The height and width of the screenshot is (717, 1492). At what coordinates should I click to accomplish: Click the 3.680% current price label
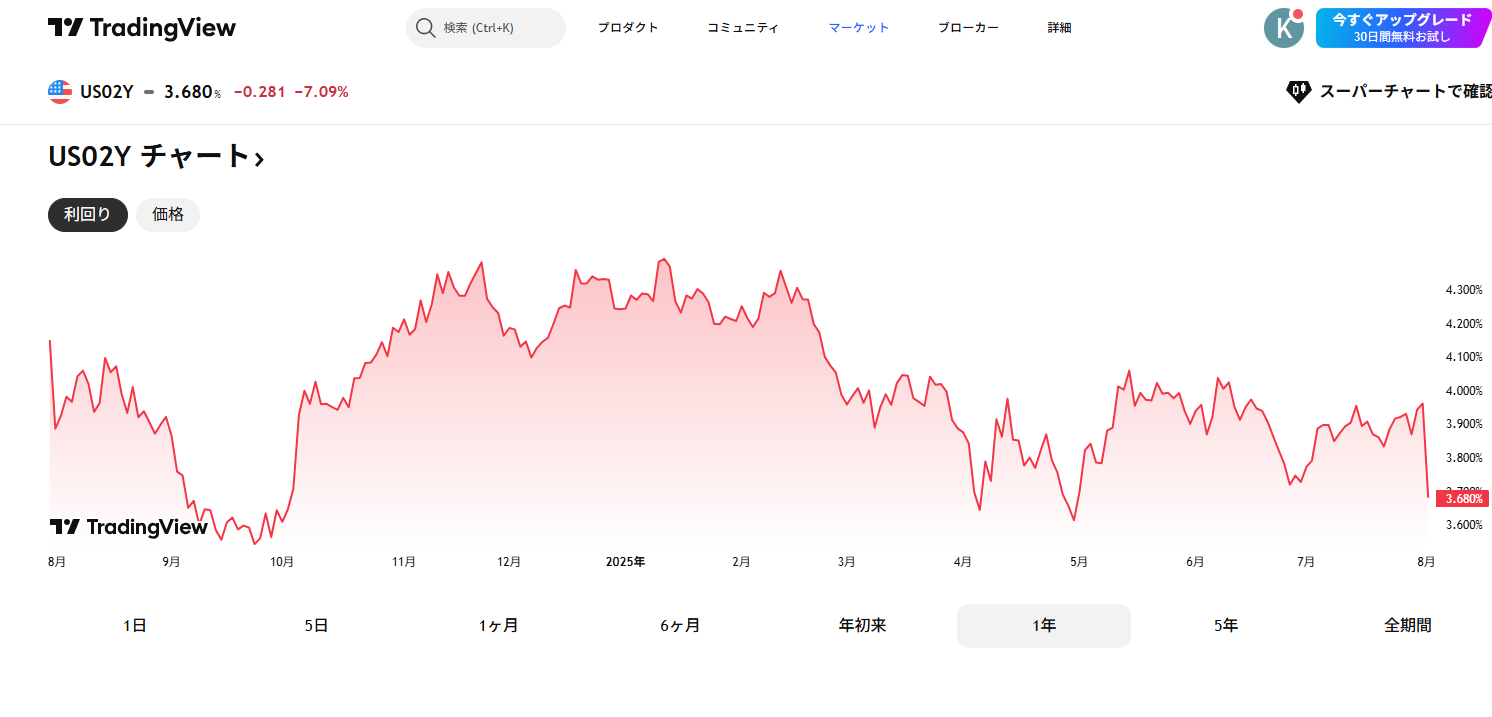point(1462,499)
